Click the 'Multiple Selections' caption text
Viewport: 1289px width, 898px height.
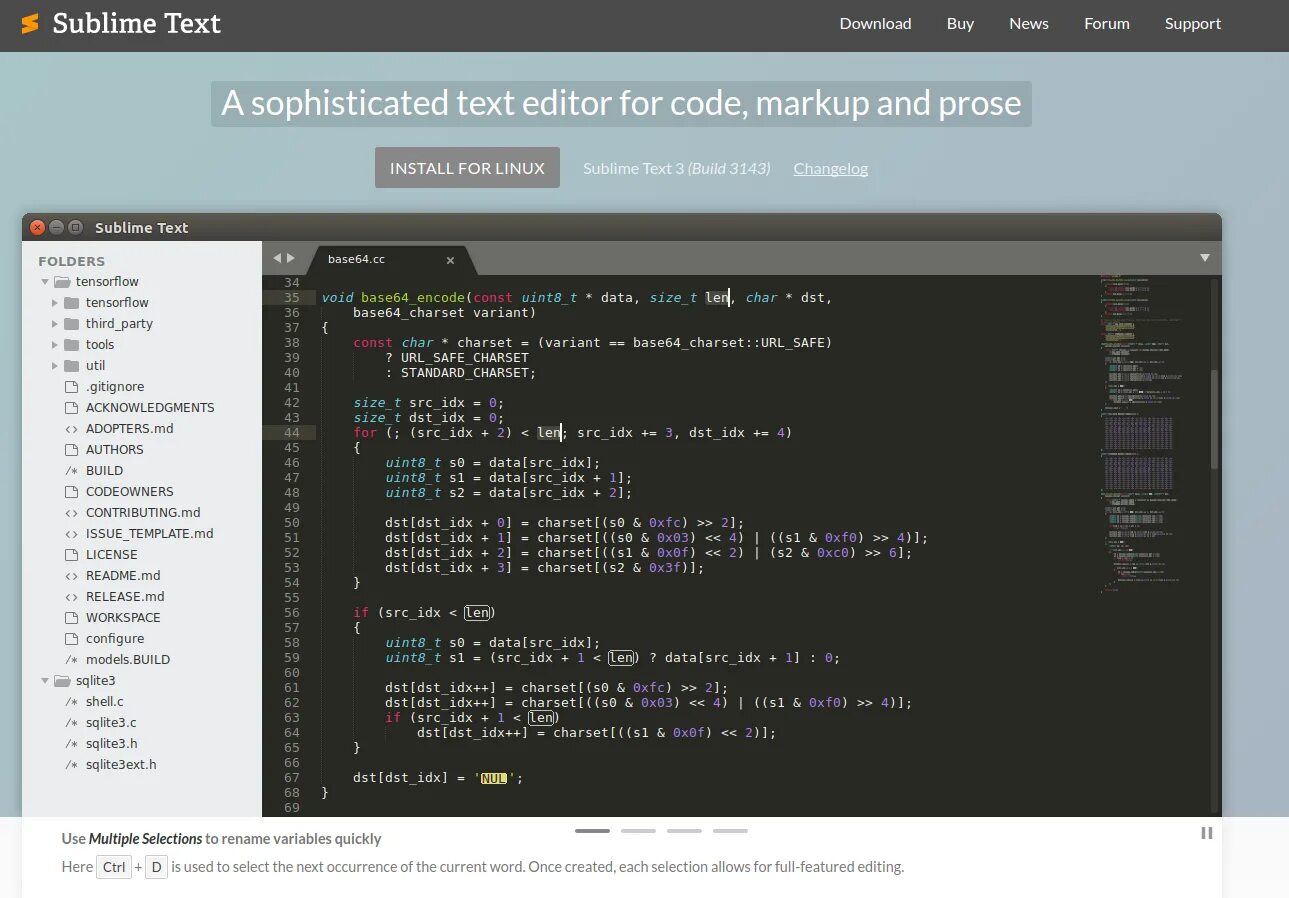[x=145, y=839]
